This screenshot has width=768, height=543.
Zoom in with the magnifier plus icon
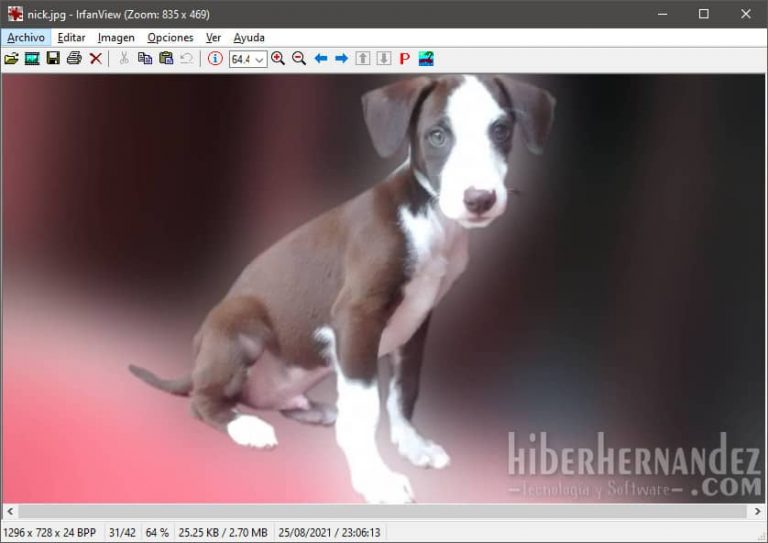278,59
